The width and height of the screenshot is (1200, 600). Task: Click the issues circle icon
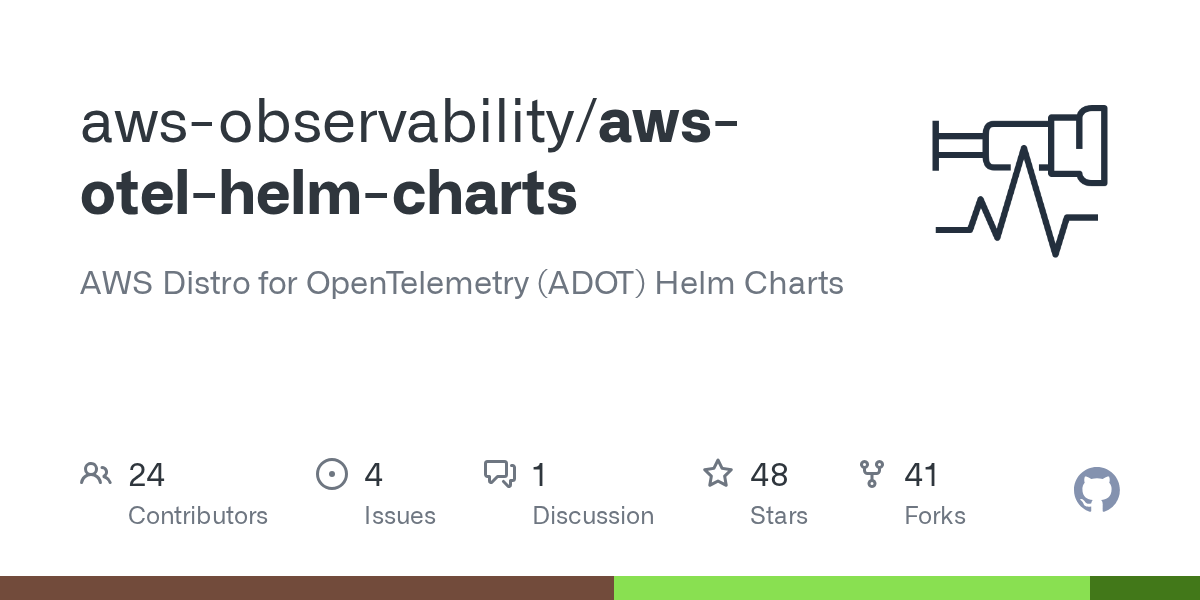[x=331, y=474]
